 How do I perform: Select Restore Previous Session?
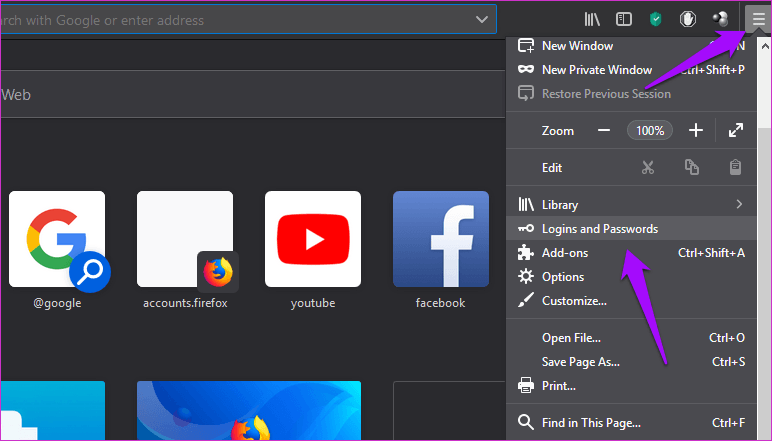pyautogui.click(x=631, y=94)
